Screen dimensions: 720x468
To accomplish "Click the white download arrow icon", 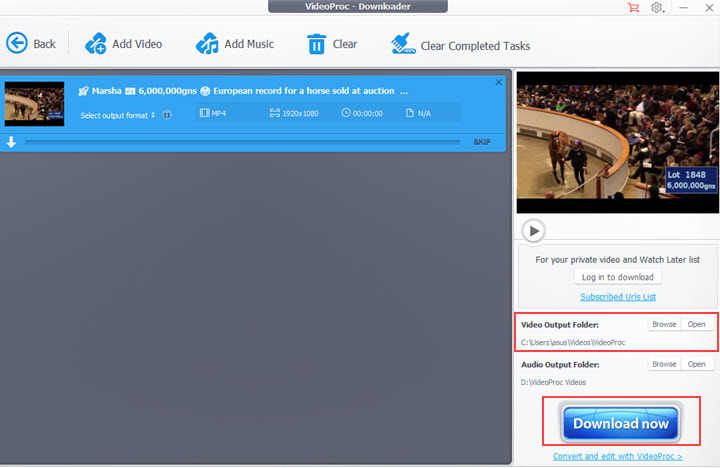I will coord(11,142).
